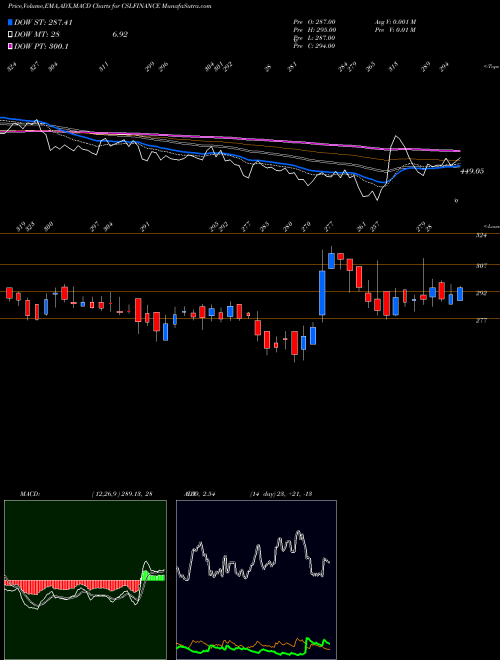Select the 'DOW MT: 28' label

tap(37, 35)
